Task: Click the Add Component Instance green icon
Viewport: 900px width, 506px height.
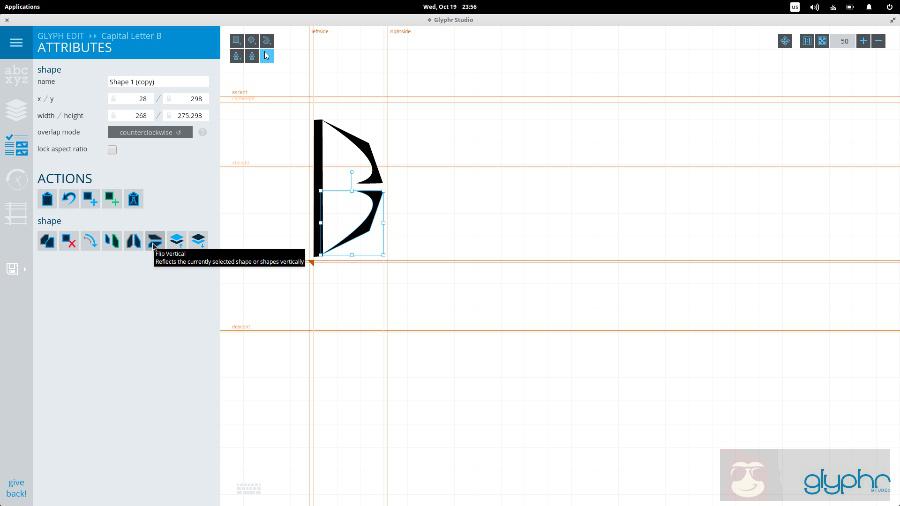Action: [112, 199]
